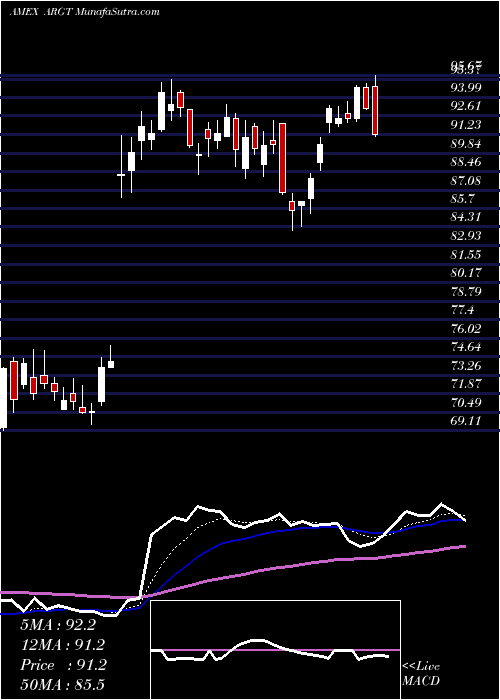Click the tall red candlestick falling to 85.7
Image resolution: width=500 pixels, height=700 pixels.
(282, 158)
